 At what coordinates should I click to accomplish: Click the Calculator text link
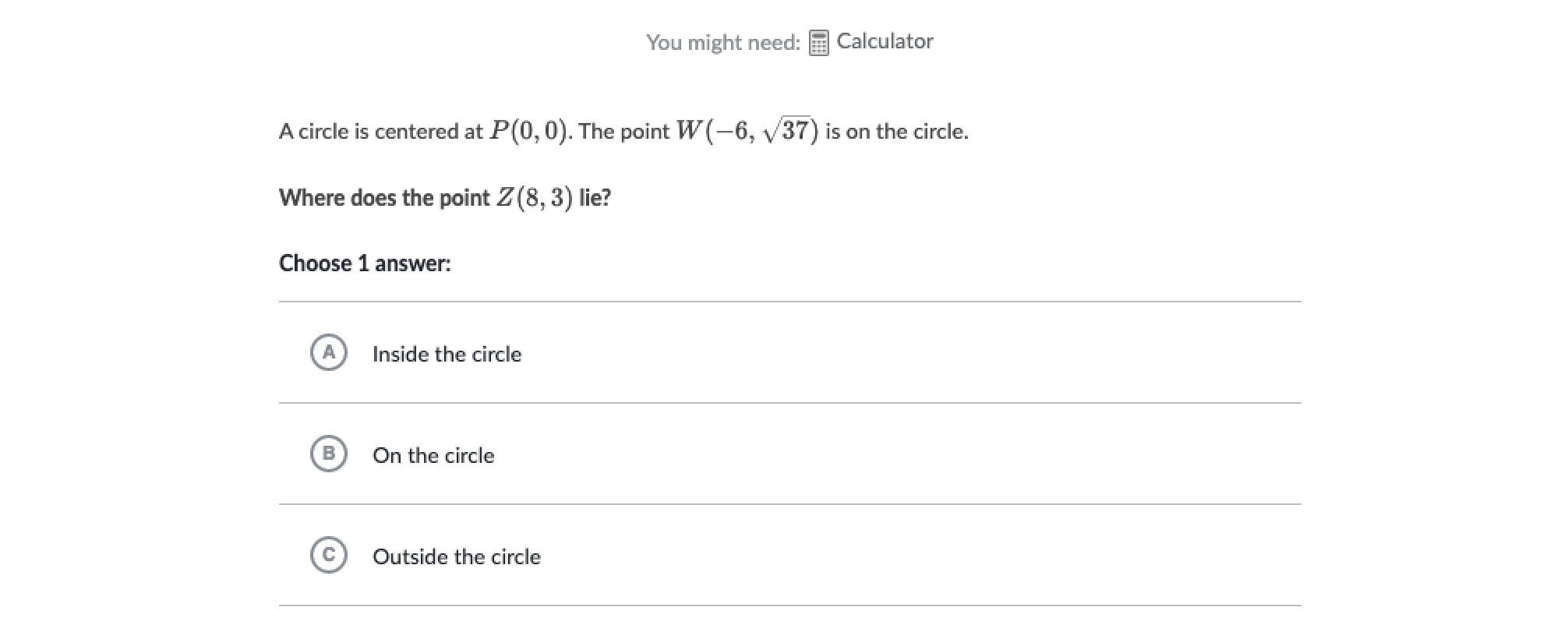[x=885, y=41]
